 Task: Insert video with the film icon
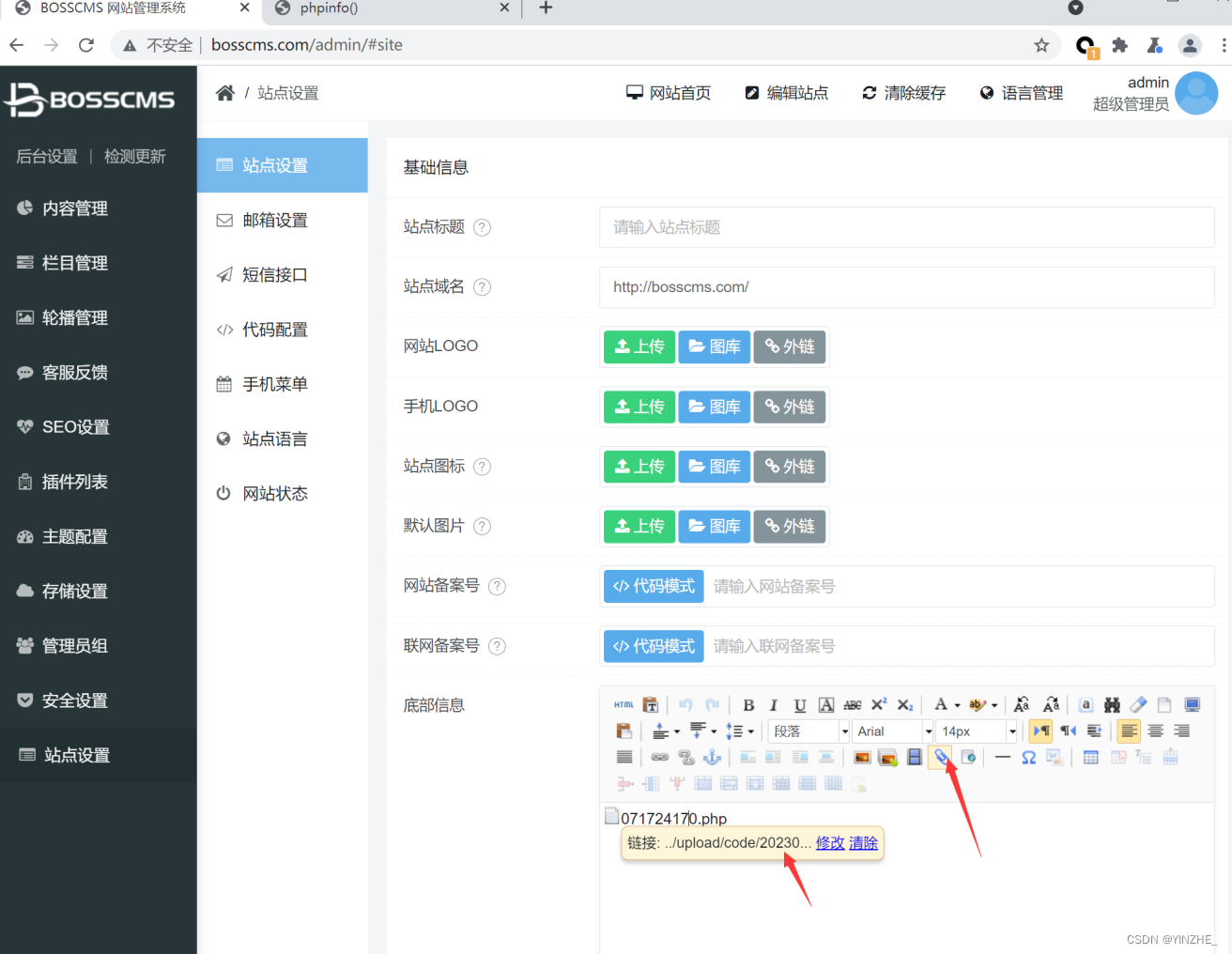click(x=915, y=757)
